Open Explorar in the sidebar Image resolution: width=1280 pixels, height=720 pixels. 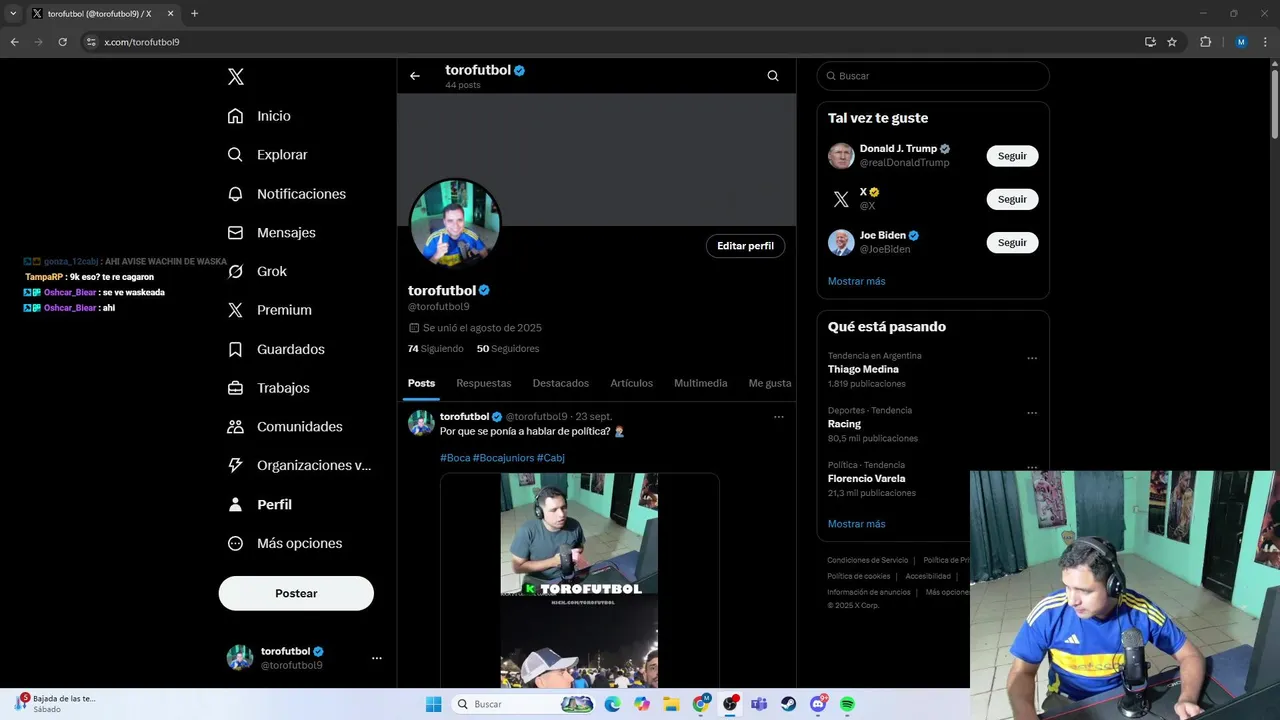[x=267, y=155]
